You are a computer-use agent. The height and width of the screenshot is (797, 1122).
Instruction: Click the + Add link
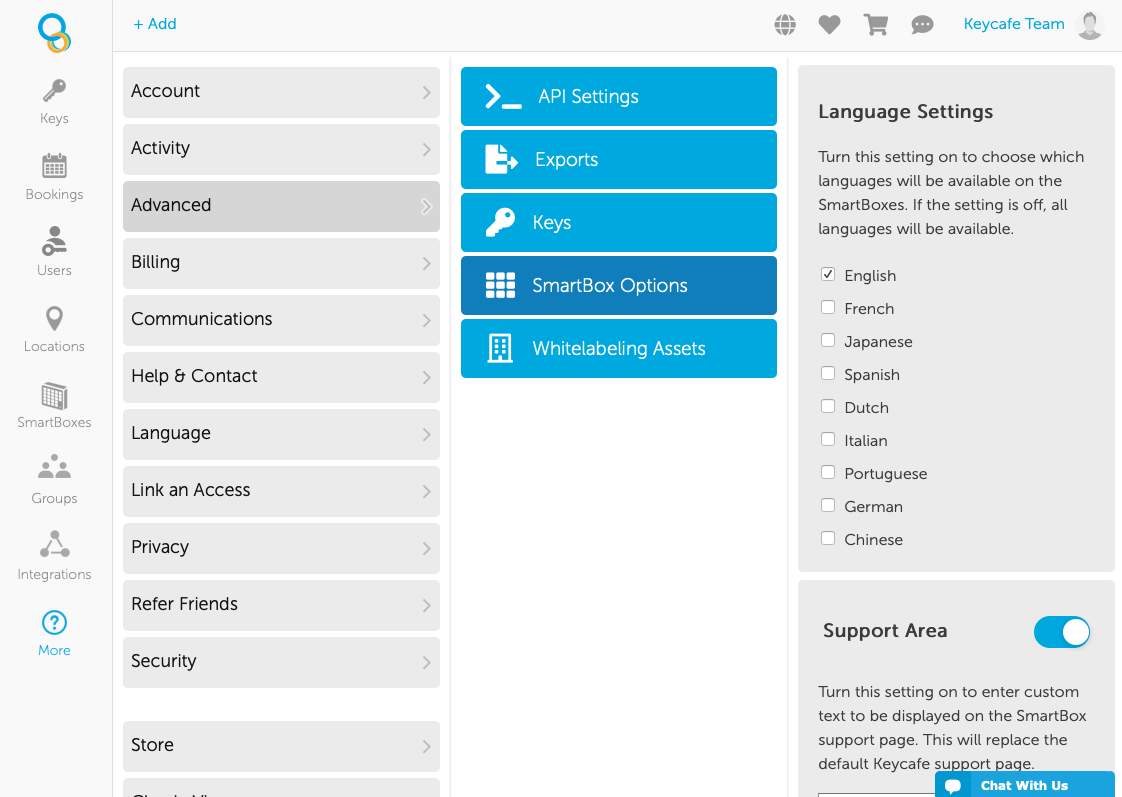coord(155,24)
